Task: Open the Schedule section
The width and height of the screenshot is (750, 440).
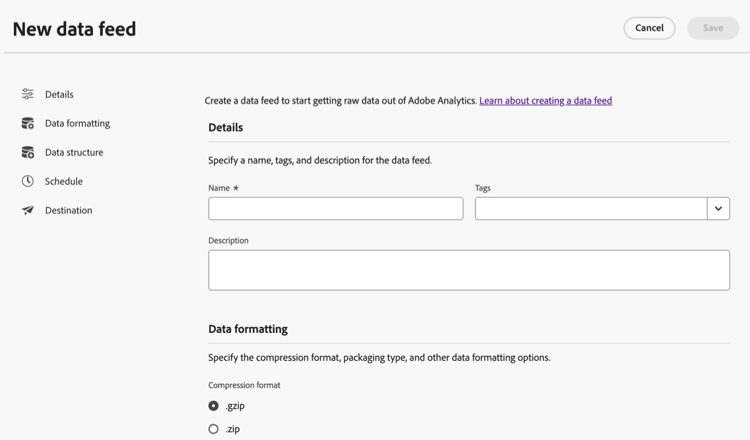Action: click(x=64, y=181)
